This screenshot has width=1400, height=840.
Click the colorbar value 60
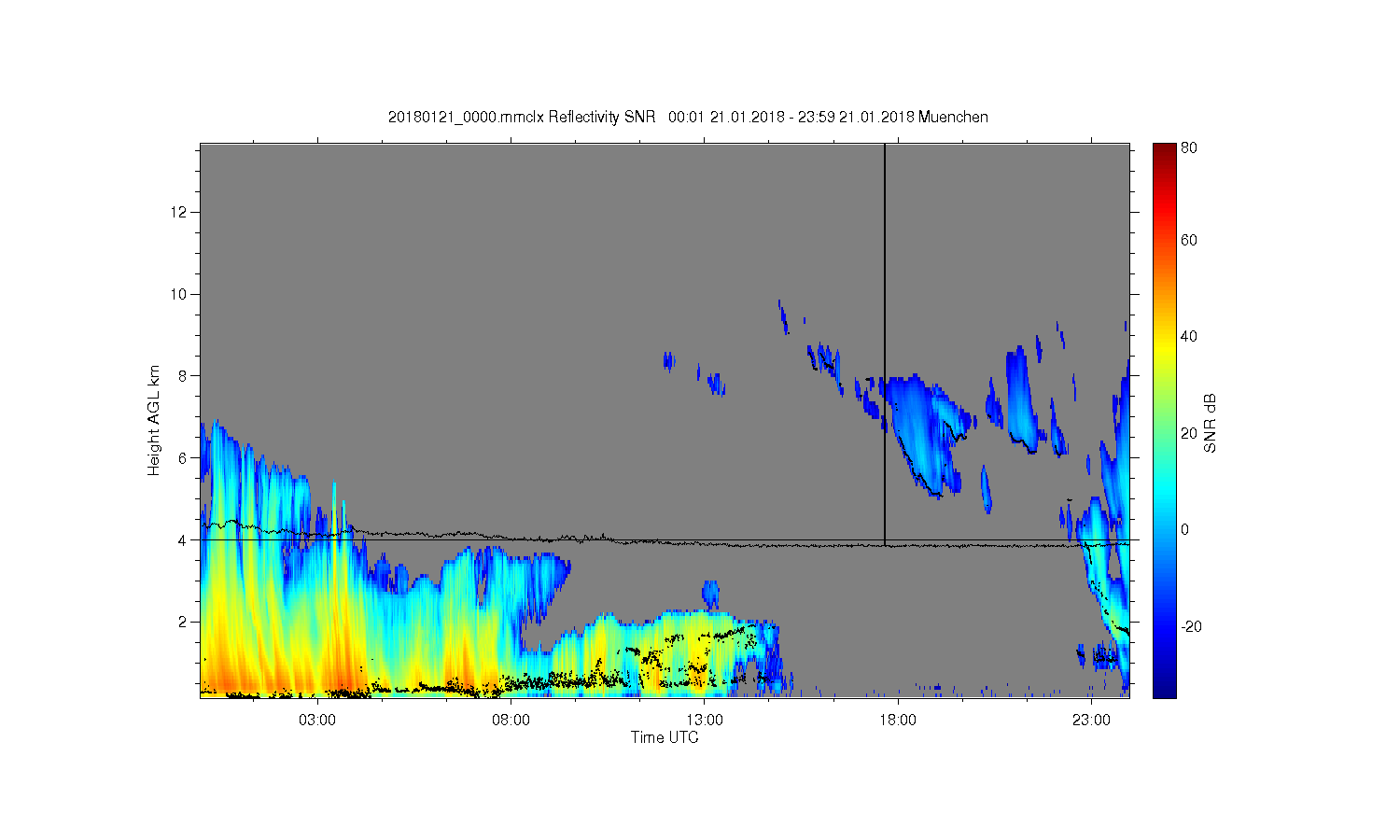tap(1189, 241)
